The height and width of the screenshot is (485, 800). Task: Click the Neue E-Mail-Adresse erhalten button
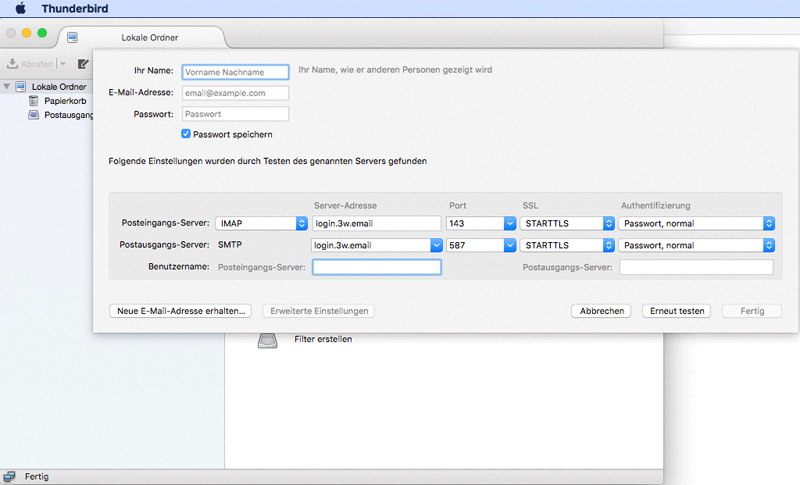pyautogui.click(x=181, y=311)
